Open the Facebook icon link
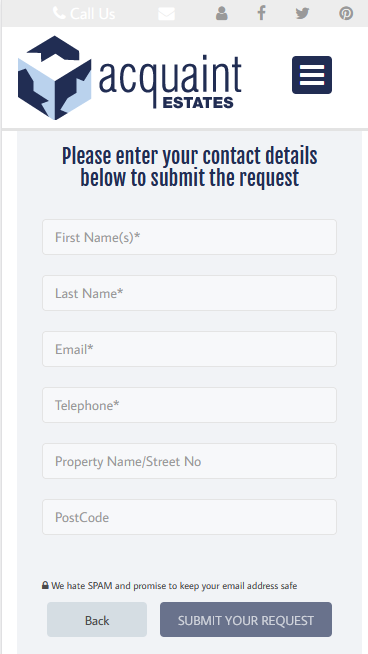The image size is (368, 654). click(261, 13)
